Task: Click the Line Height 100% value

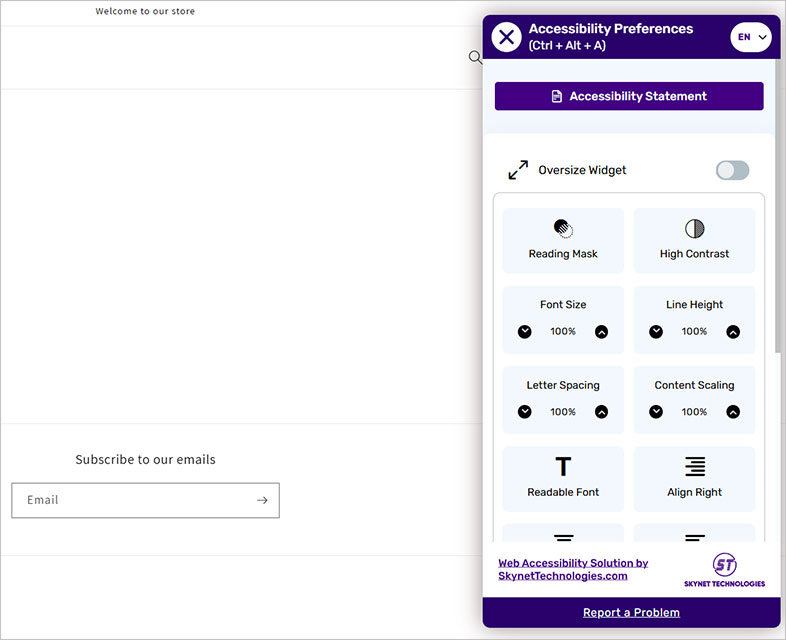Action: [x=694, y=331]
